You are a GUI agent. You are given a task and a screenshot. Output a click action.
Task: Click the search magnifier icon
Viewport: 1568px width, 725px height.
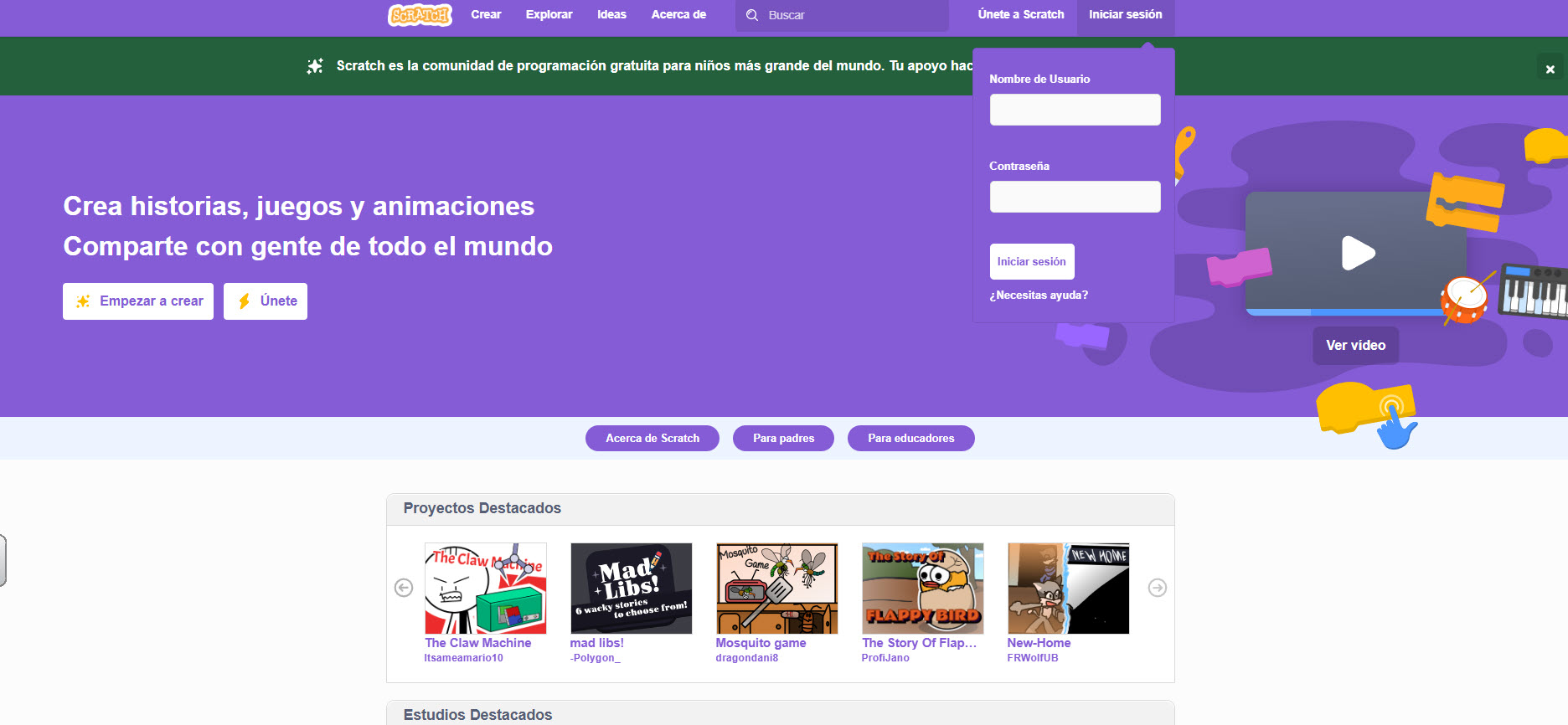pos(752,15)
